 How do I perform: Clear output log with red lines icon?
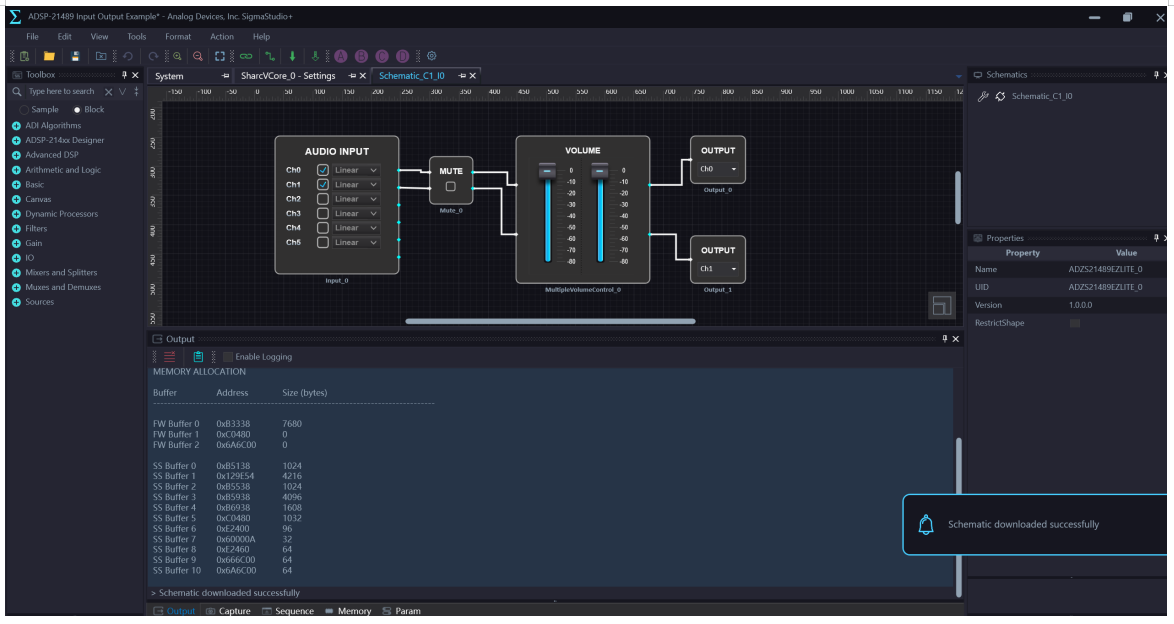coord(170,357)
